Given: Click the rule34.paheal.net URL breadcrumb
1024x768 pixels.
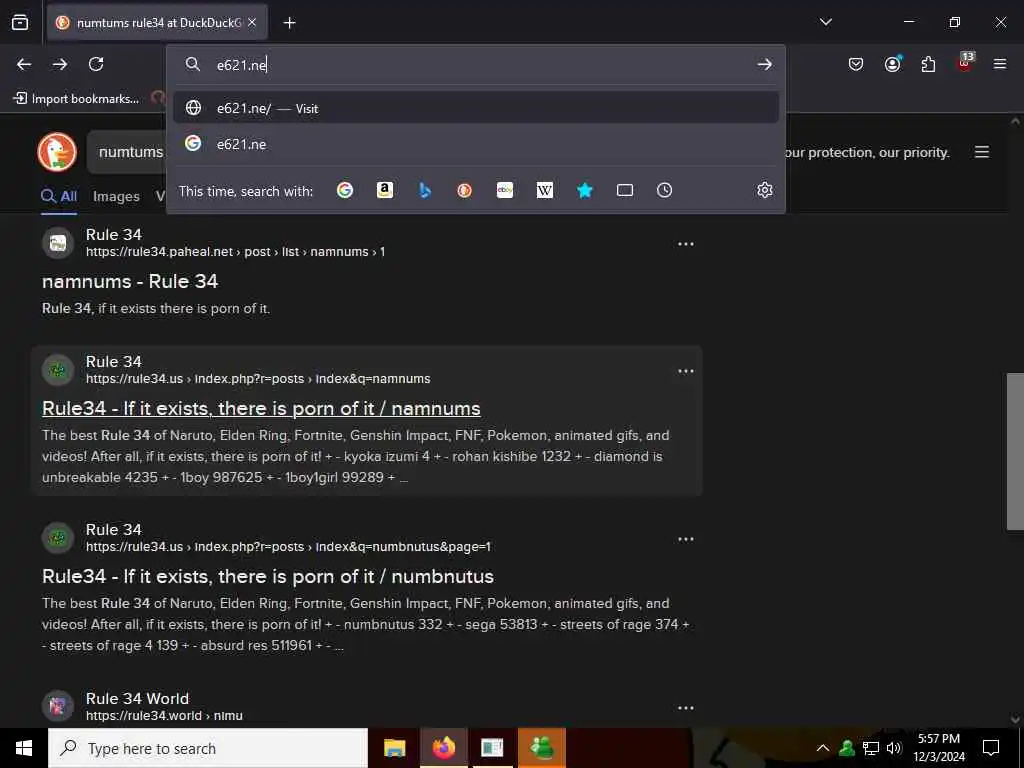Looking at the screenshot, I should click(235, 251).
